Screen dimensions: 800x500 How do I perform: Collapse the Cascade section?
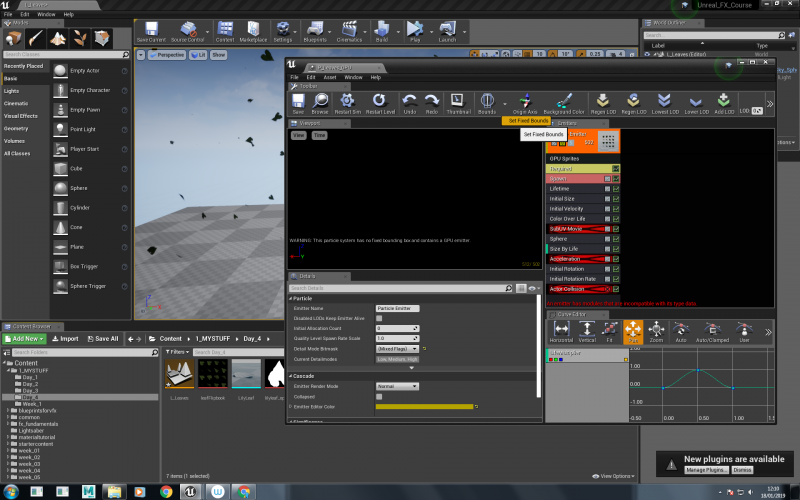pos(291,376)
